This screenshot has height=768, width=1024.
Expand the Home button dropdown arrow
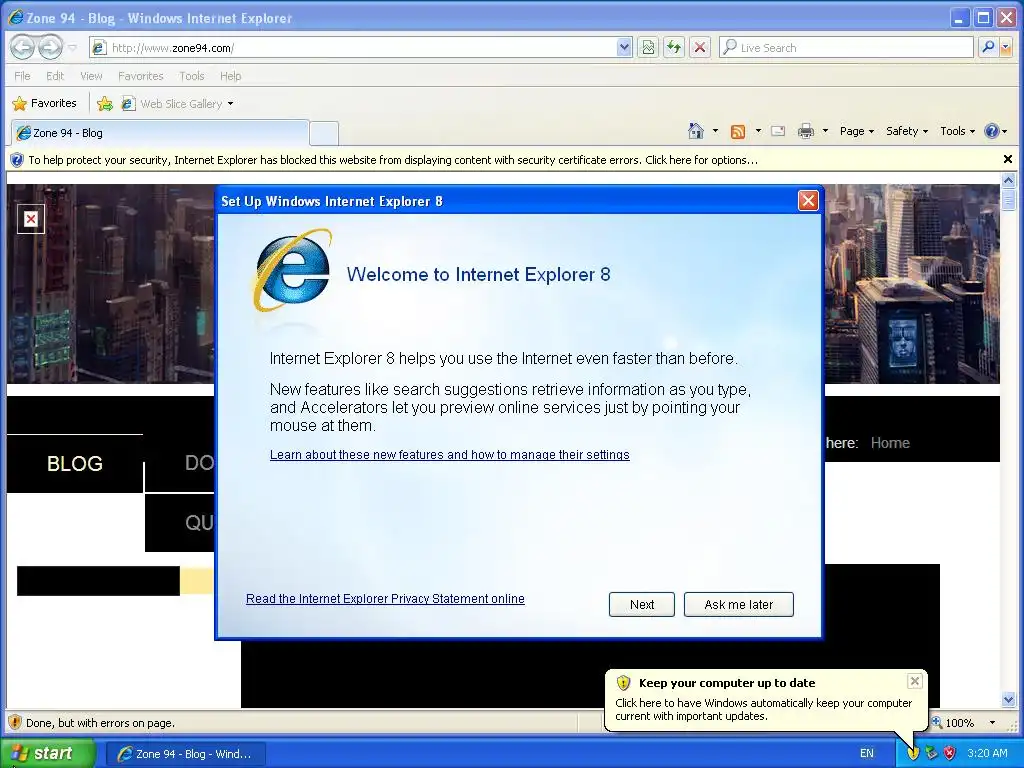coord(715,131)
